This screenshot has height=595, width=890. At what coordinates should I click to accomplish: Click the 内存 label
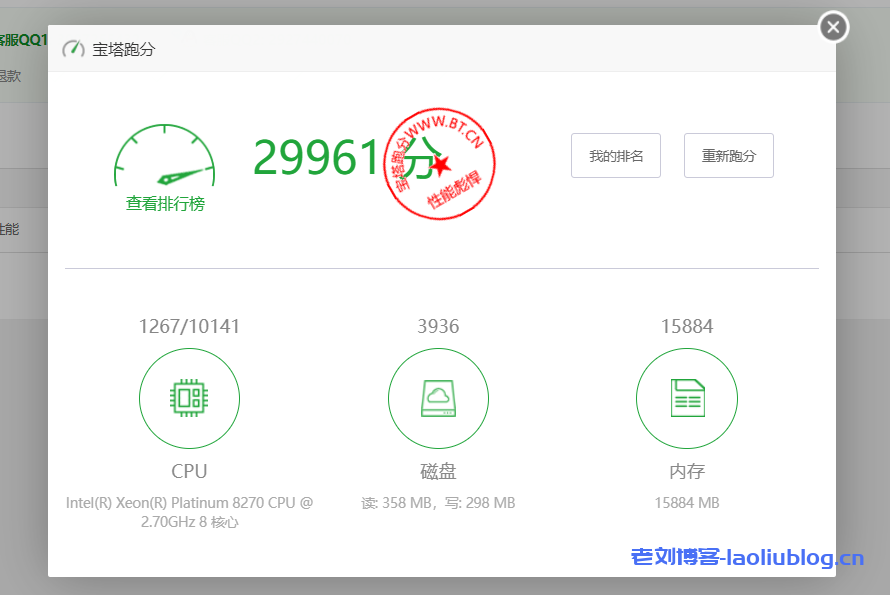(x=686, y=471)
